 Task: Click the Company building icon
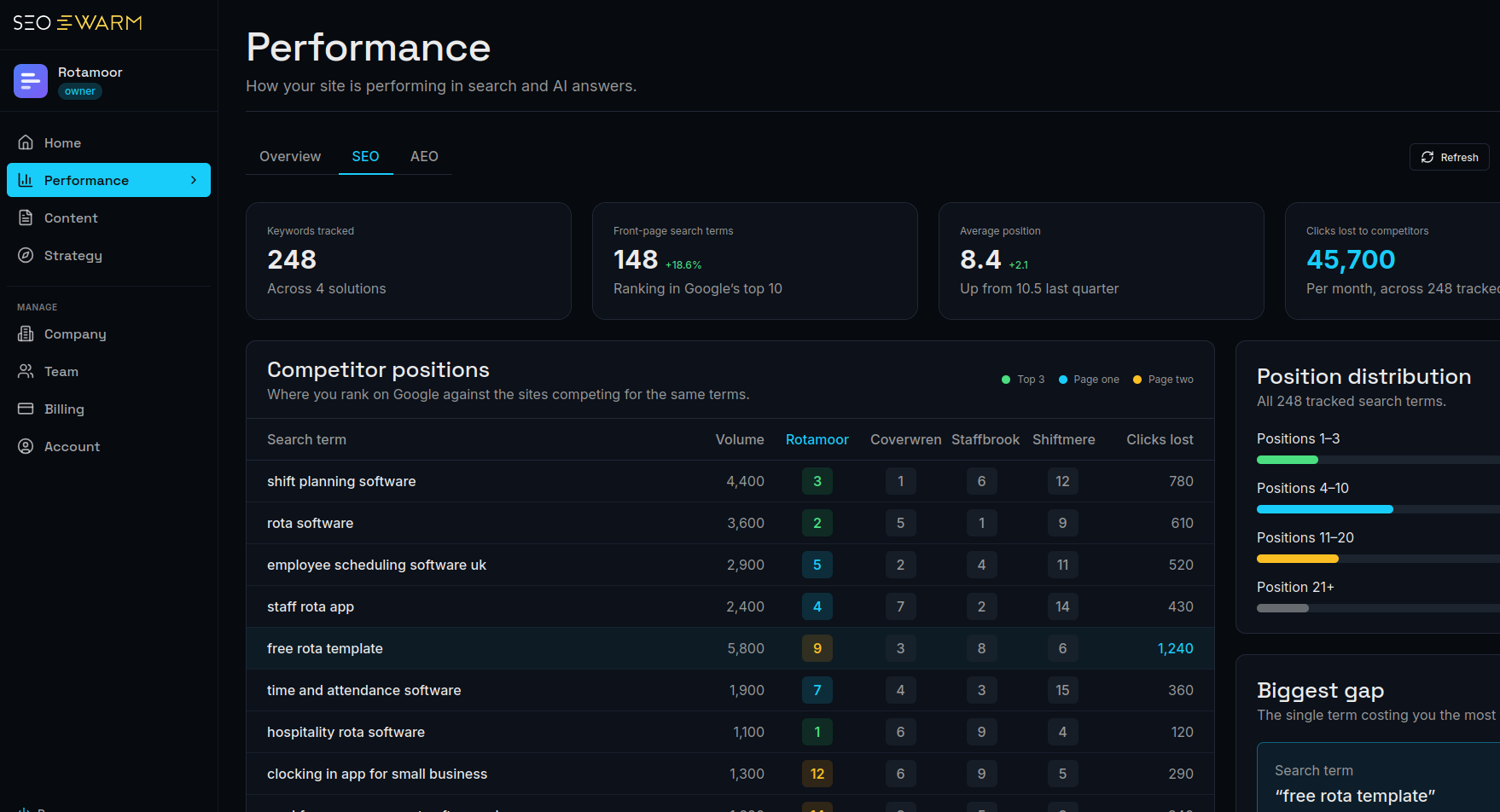click(26, 333)
